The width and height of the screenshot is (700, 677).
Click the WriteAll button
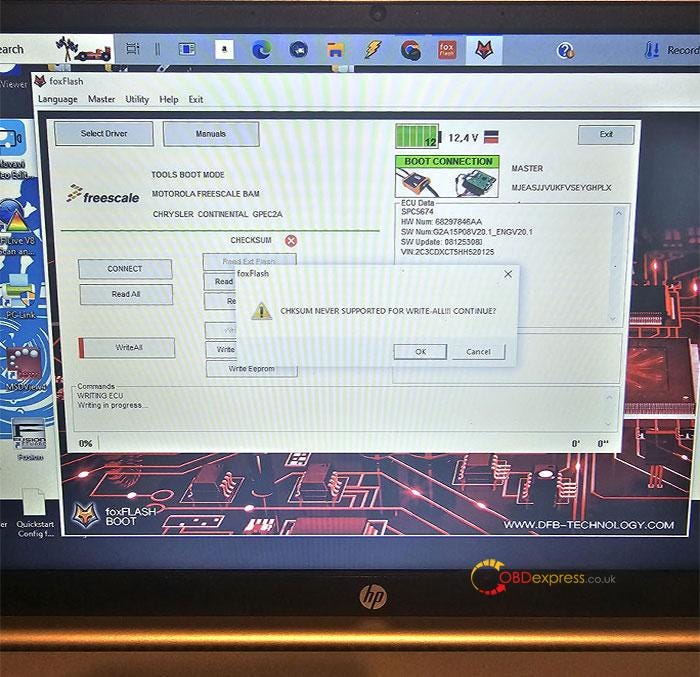(127, 347)
